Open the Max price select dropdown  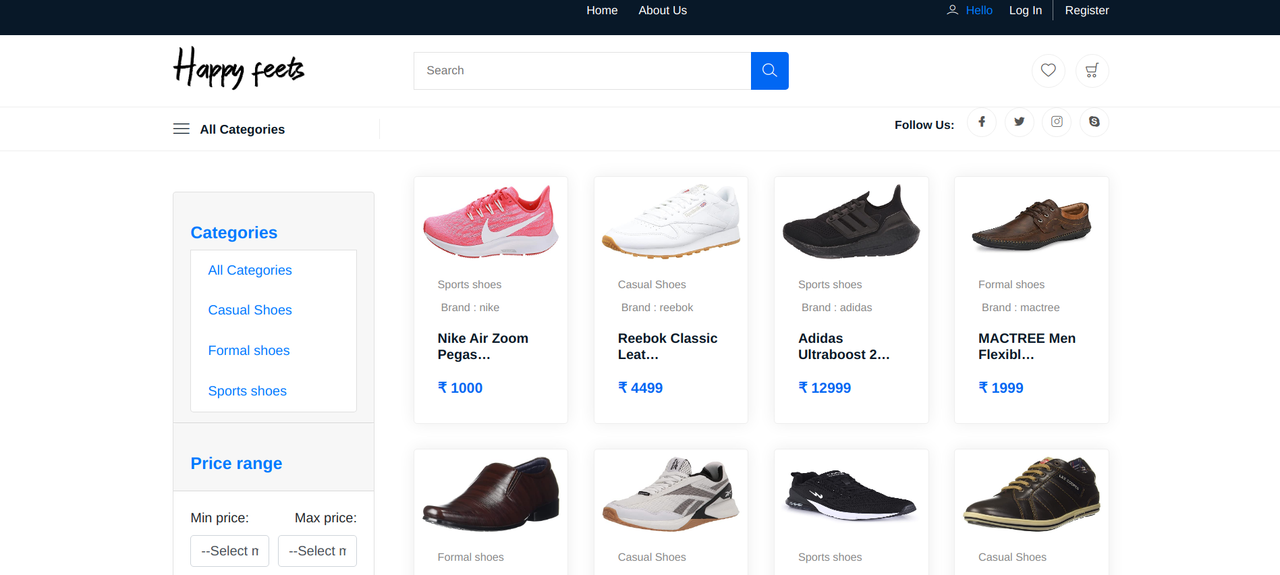tap(317, 551)
